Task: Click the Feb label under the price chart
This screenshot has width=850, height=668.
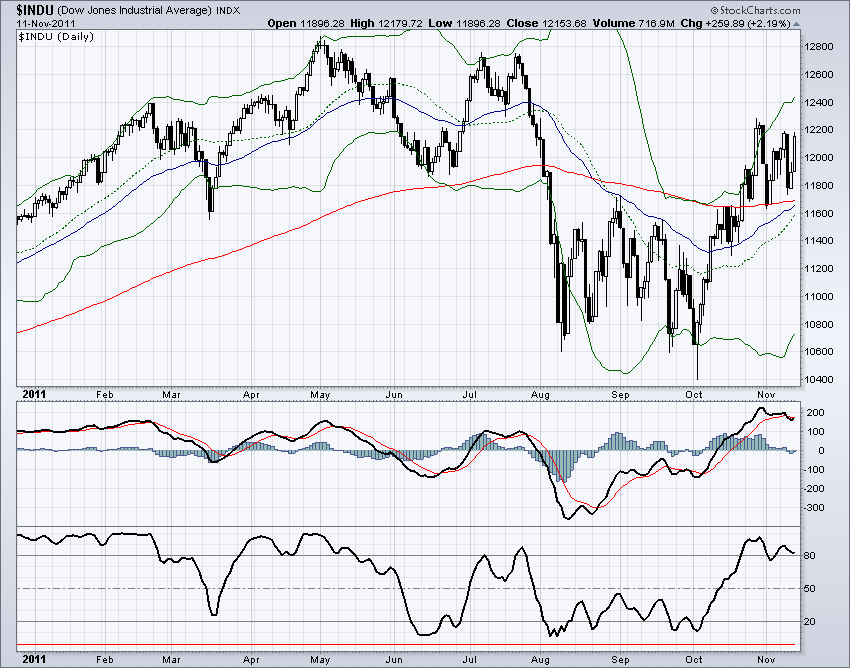Action: tap(105, 395)
